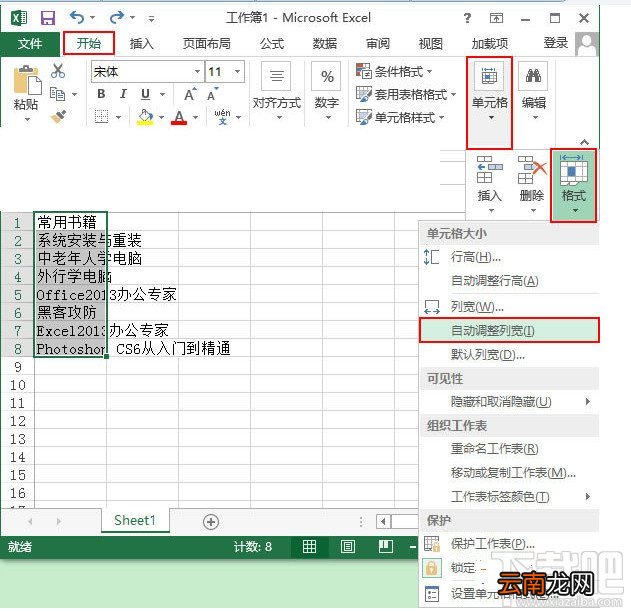
Task: Toggle Italic formatting
Action: coord(123,94)
